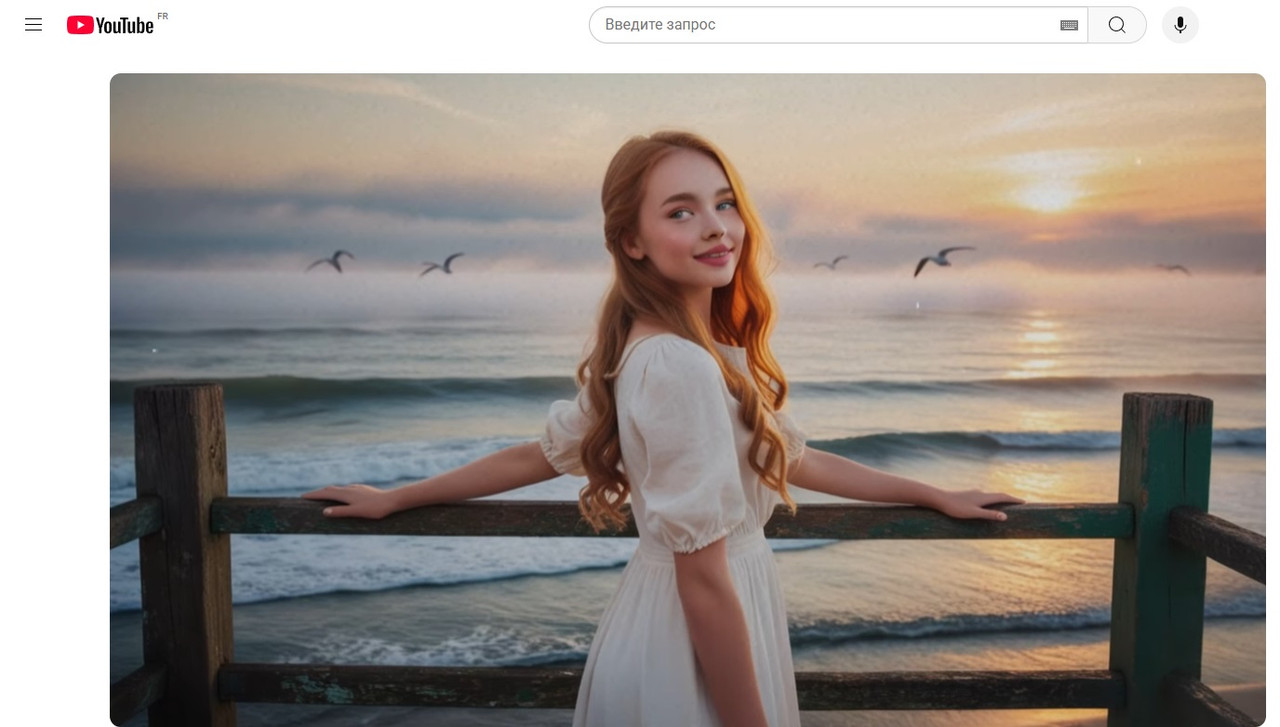1280x727 pixels.
Task: Open the on-screen keyboard icon
Action: point(1069,25)
